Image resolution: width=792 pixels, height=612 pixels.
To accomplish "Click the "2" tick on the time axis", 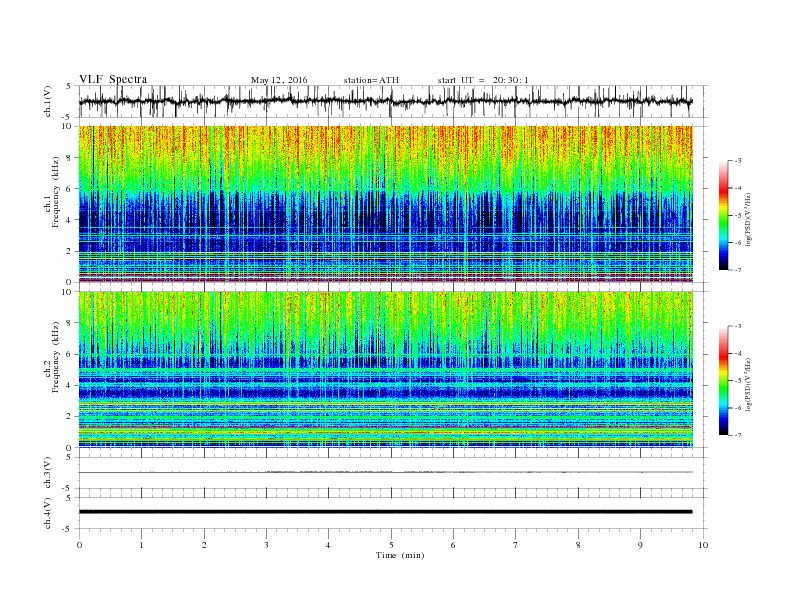I will point(204,545).
